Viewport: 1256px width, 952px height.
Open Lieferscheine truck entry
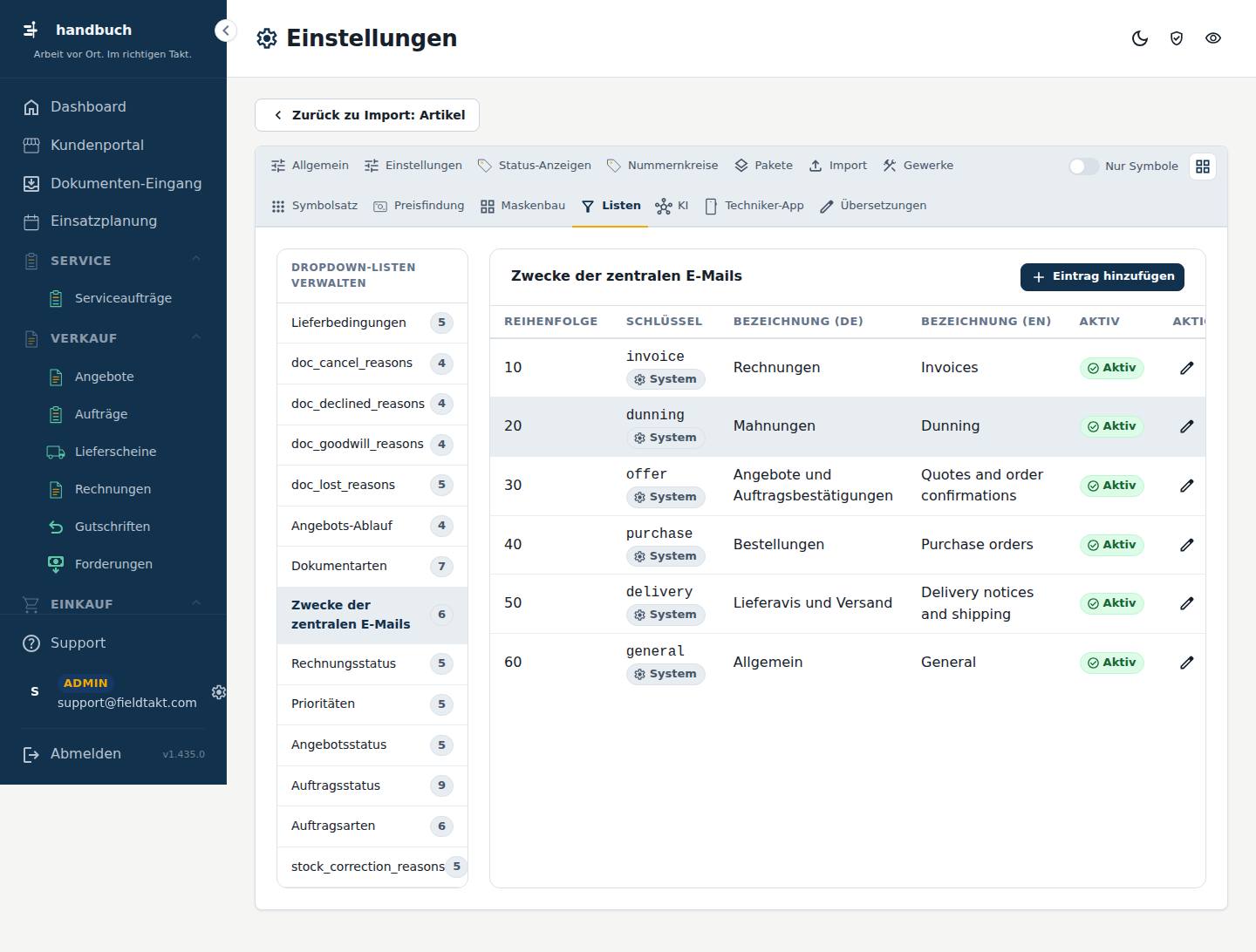pyautogui.click(x=113, y=452)
